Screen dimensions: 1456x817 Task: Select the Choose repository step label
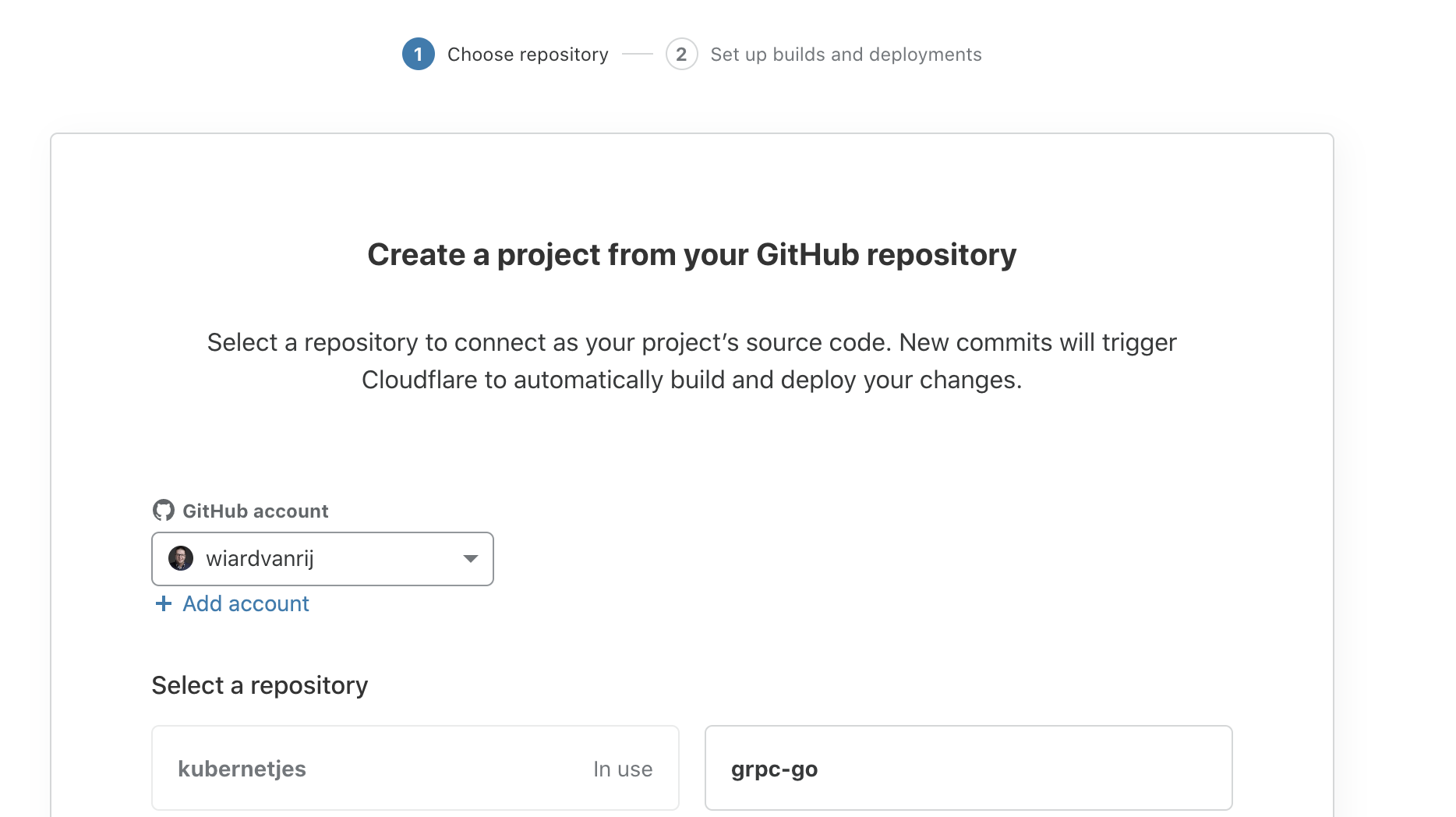(x=528, y=55)
